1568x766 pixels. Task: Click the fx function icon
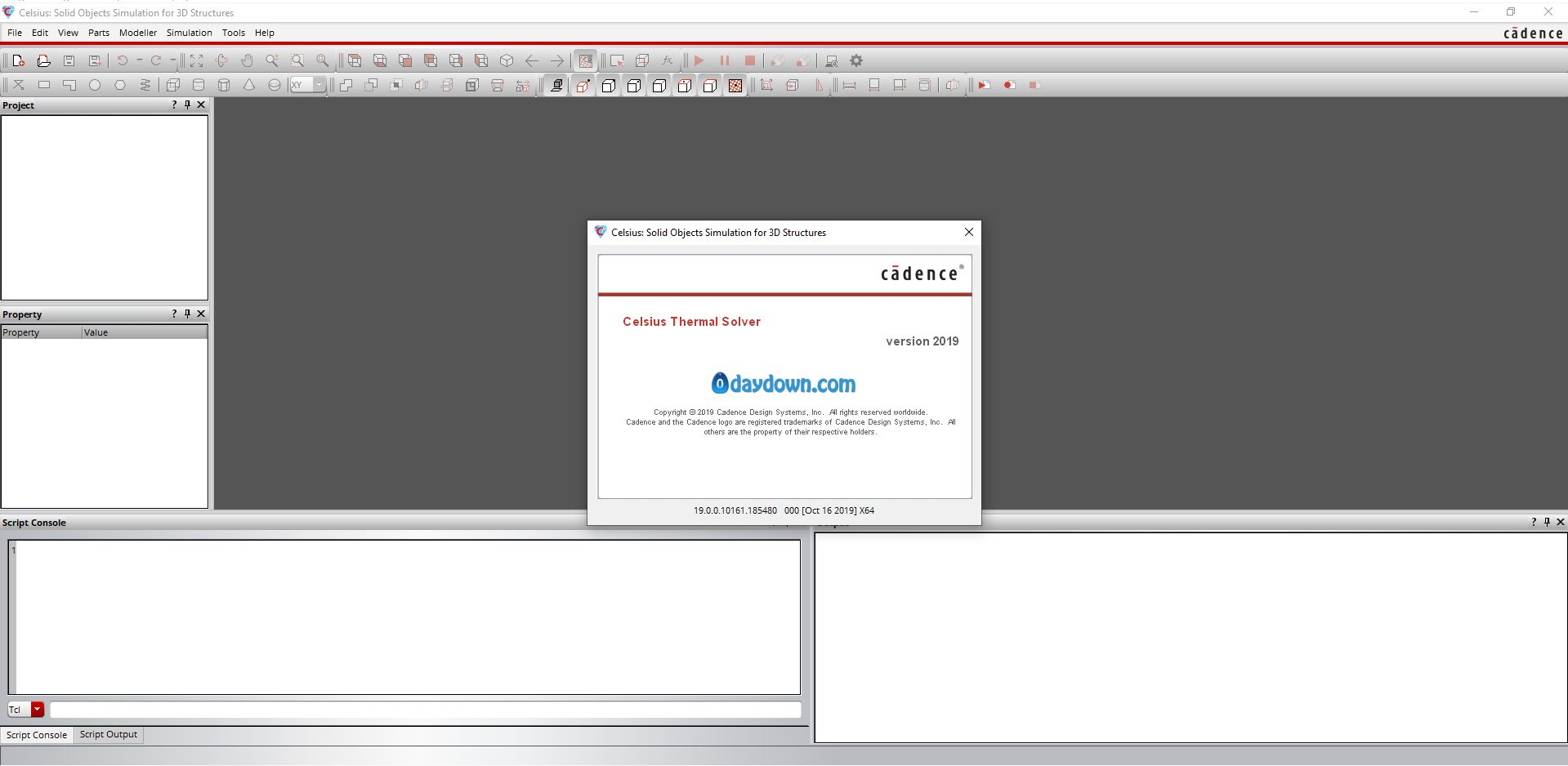(x=668, y=60)
